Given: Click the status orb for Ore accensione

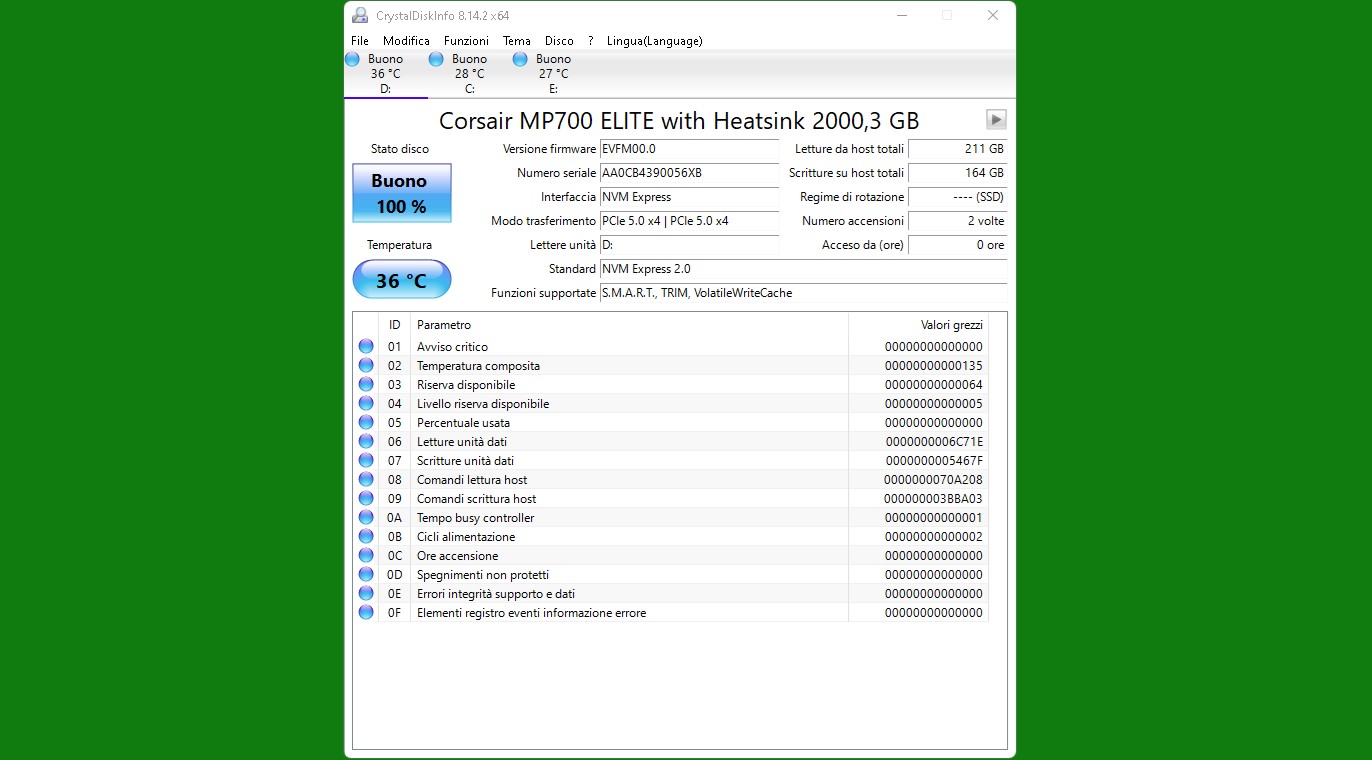Looking at the screenshot, I should 366,556.
